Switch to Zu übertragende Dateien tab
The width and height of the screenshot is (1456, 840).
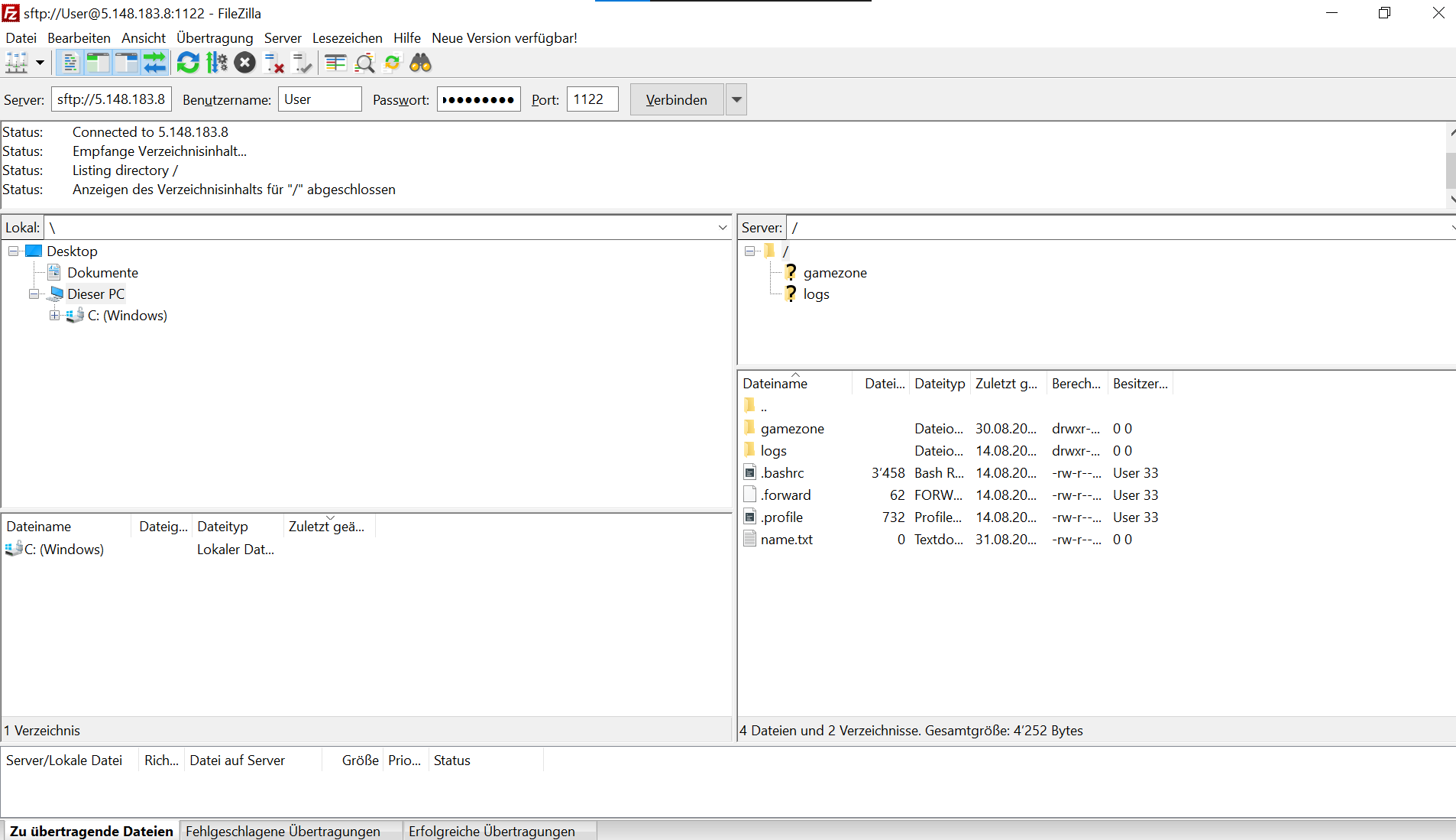coord(92,831)
